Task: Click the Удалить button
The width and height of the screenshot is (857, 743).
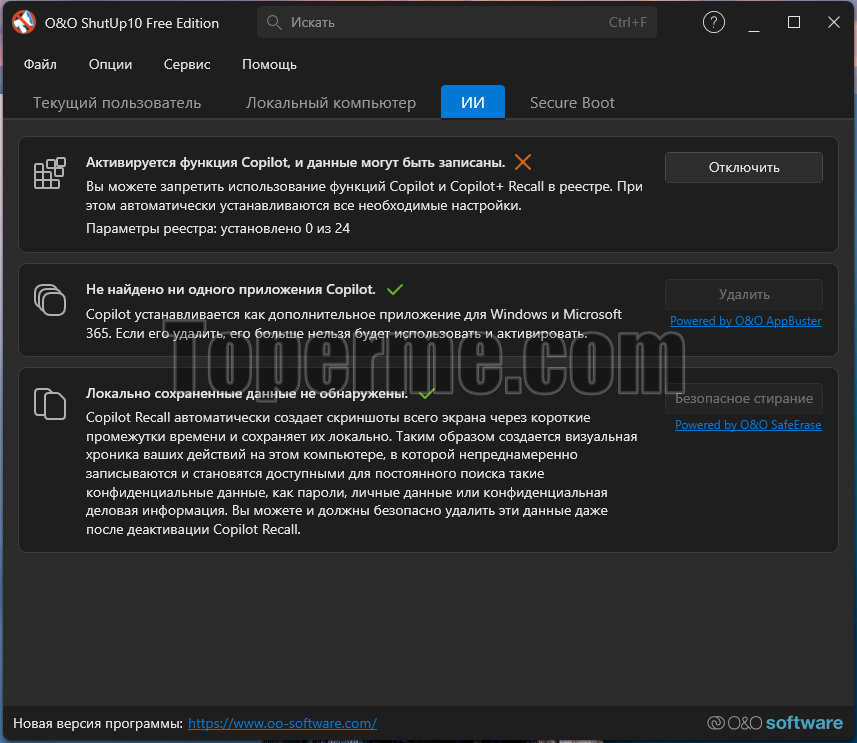Action: tap(744, 294)
